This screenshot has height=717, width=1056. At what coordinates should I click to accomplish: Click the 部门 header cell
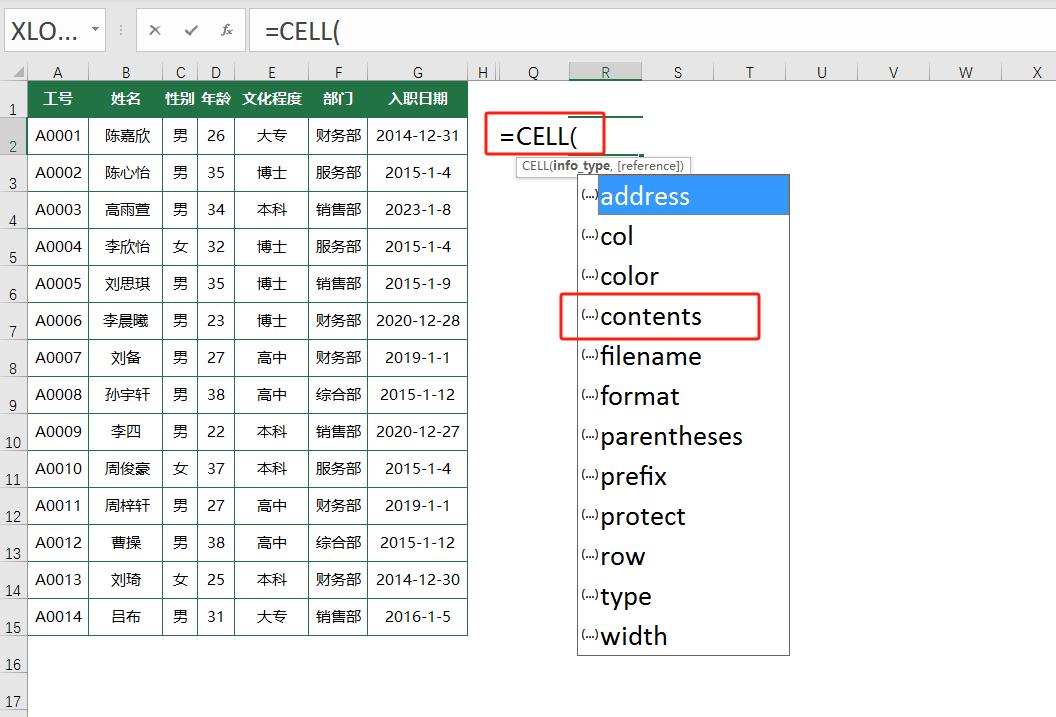338,99
